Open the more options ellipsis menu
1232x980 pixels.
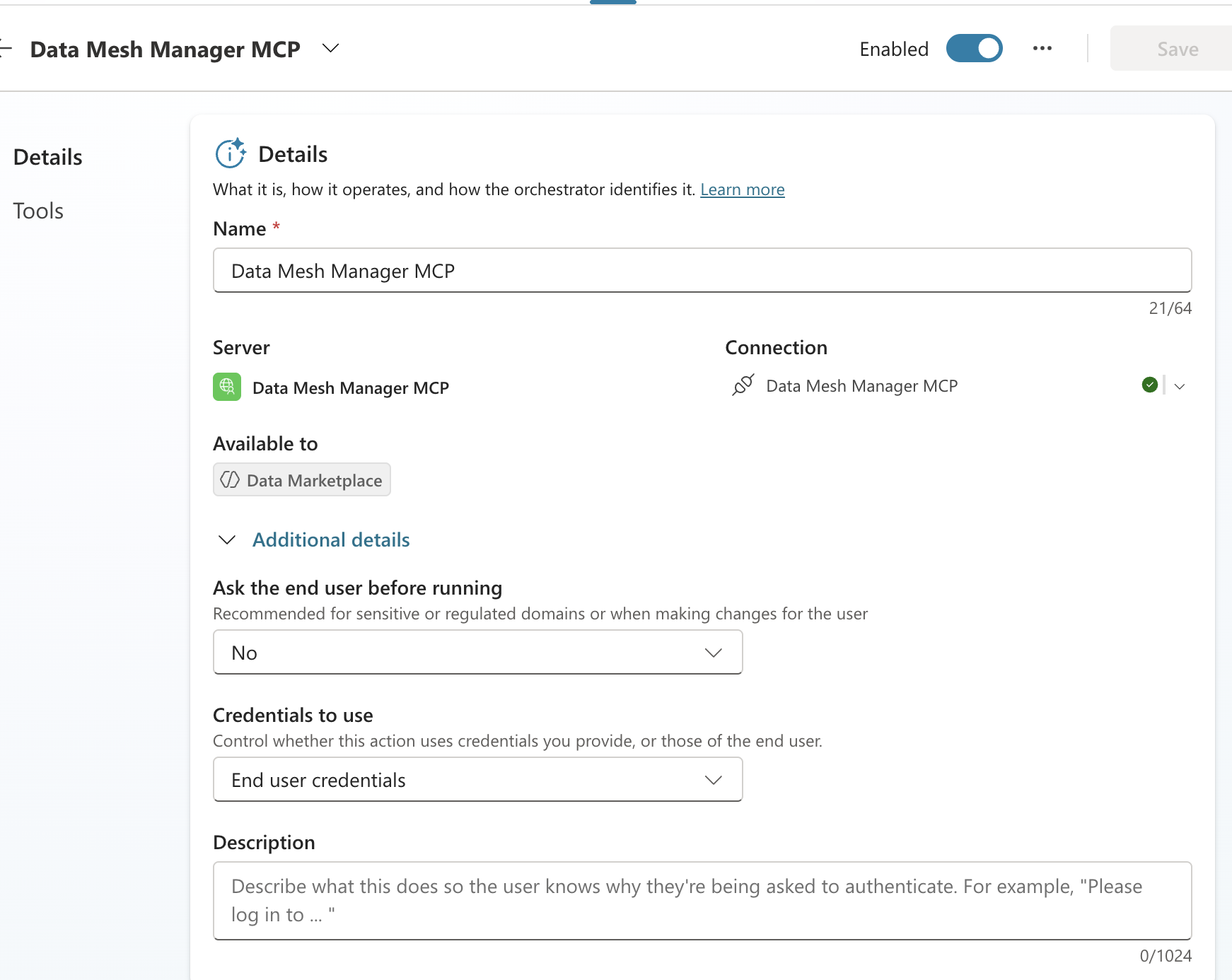point(1042,48)
